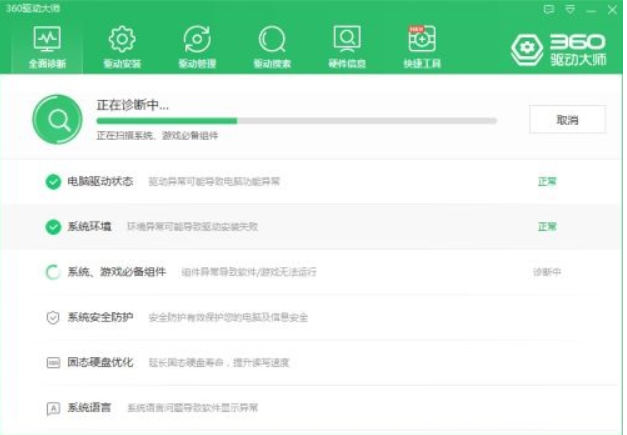Minimize the 360驱动大师 window
627x435 pixels.
point(591,11)
